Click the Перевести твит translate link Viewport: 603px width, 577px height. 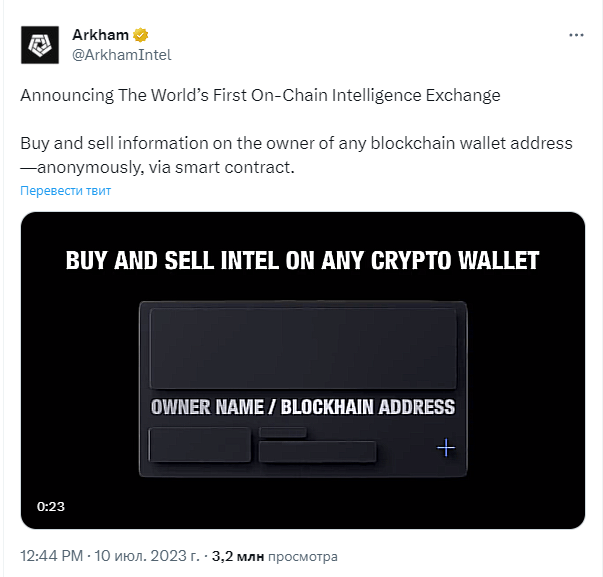pyautogui.click(x=65, y=190)
